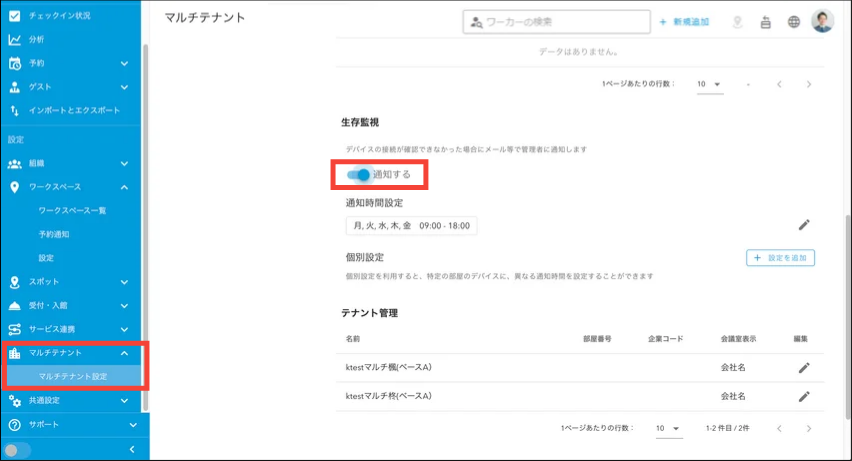The width and height of the screenshot is (852, 461).
Task: Click the 新規追加 button
Action: click(686, 21)
